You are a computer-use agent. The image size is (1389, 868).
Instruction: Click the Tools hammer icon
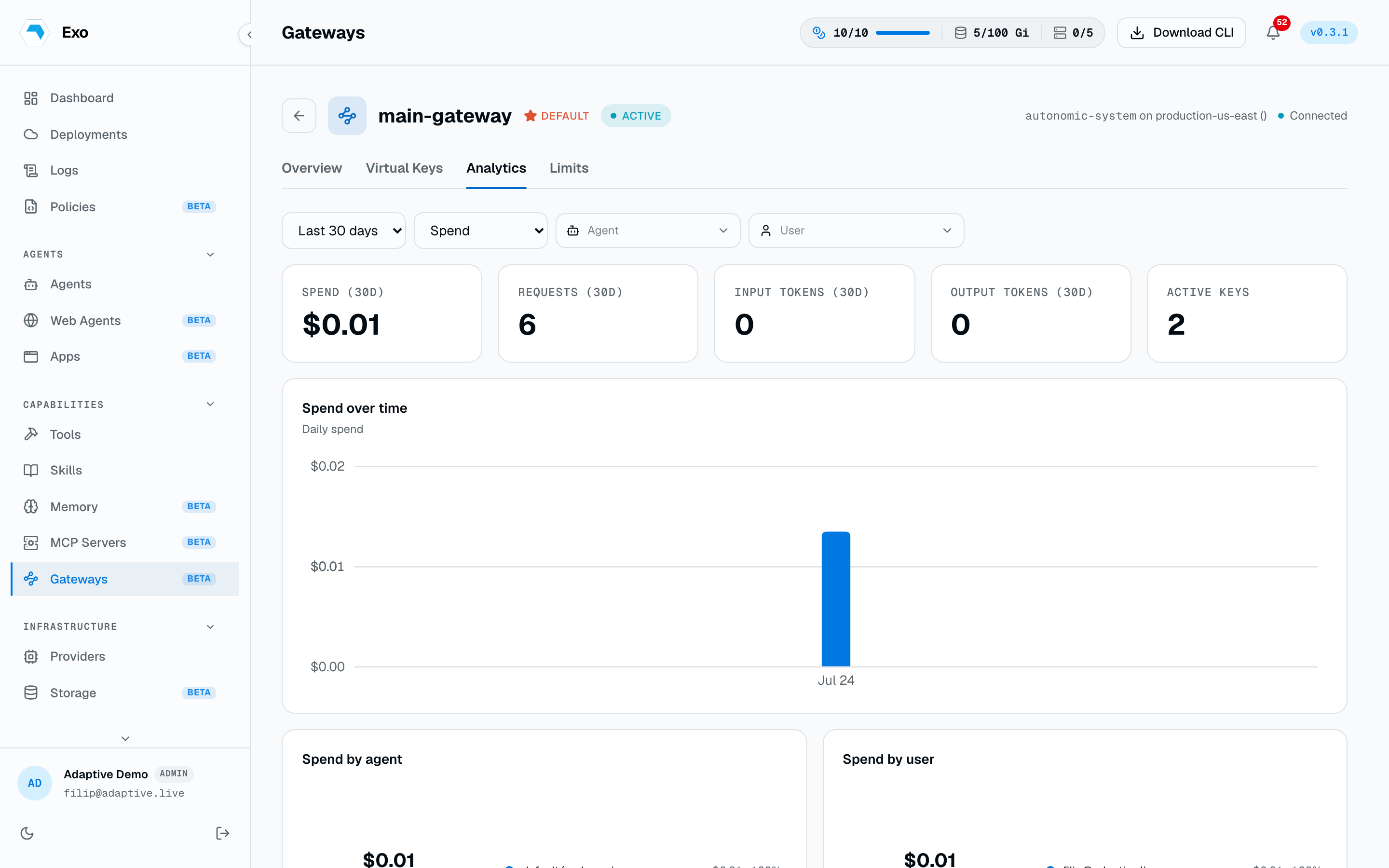coord(31,434)
